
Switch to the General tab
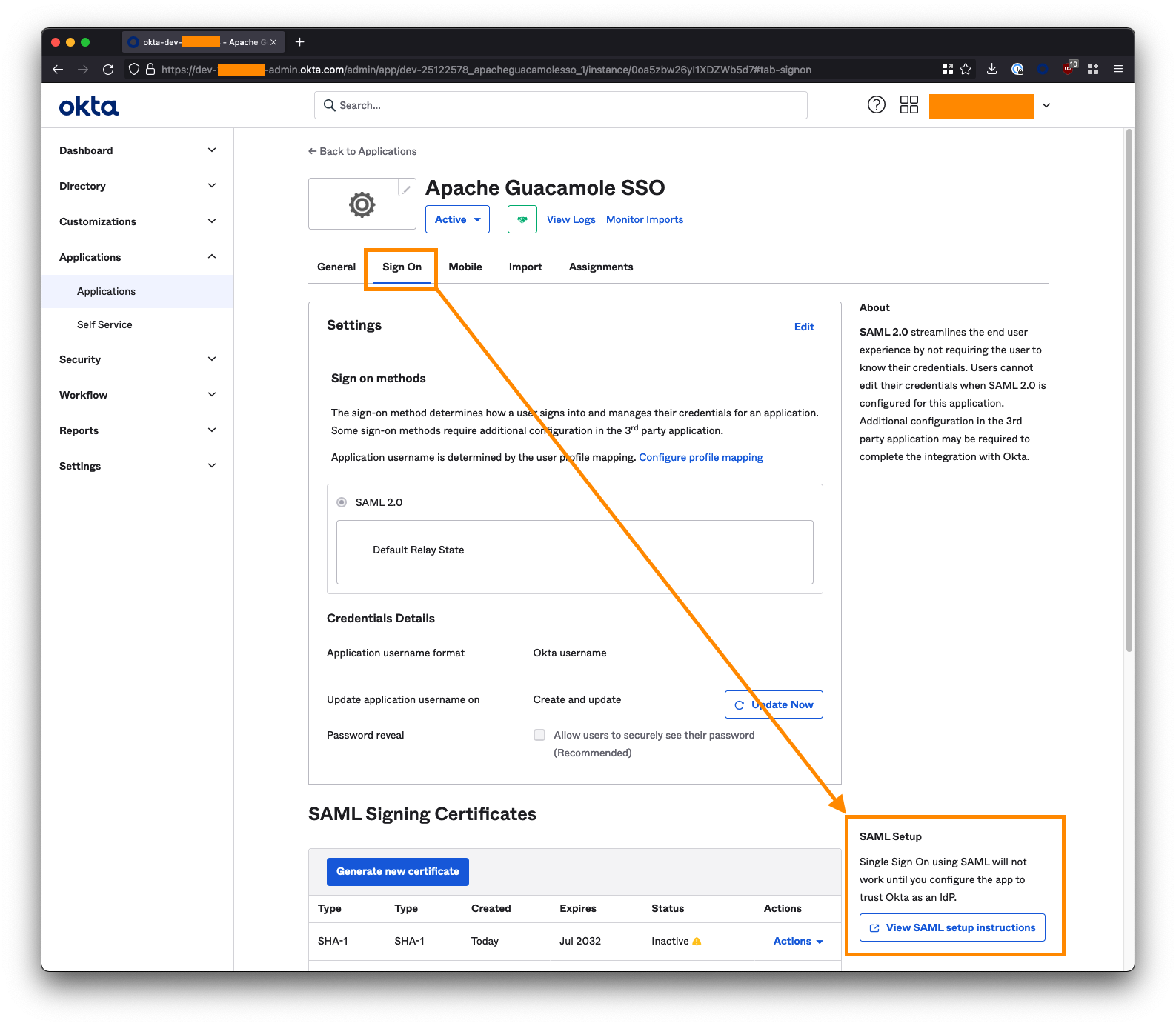pos(336,267)
